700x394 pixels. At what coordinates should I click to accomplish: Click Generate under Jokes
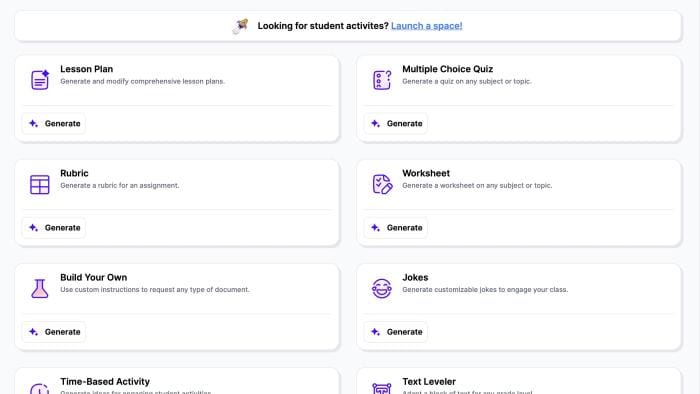(x=396, y=332)
